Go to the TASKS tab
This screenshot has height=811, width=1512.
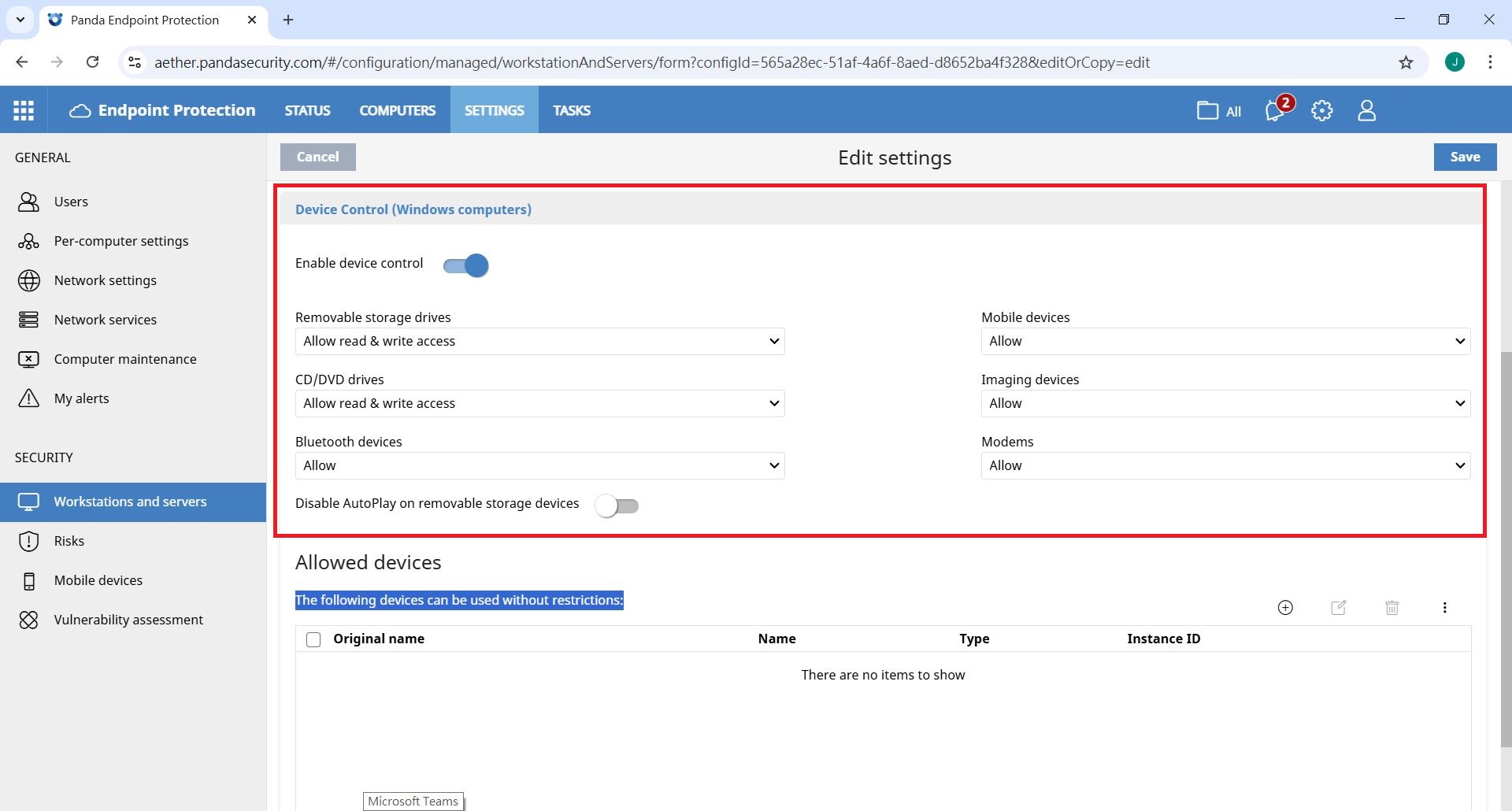(x=571, y=110)
